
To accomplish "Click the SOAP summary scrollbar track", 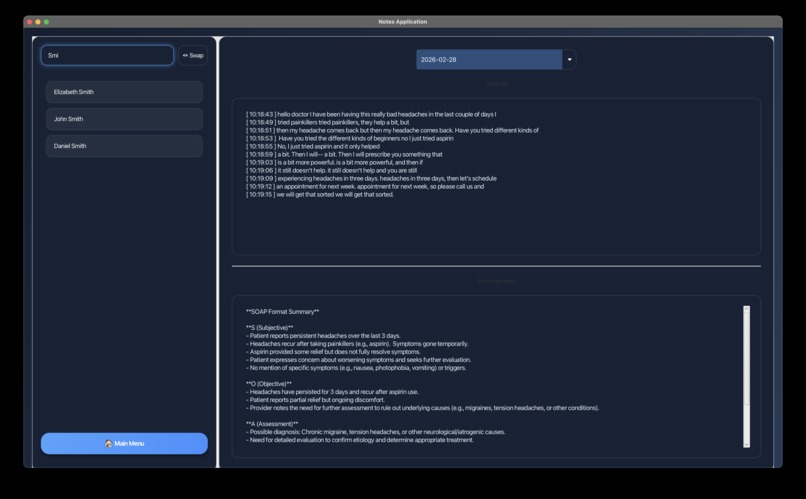I will point(746,377).
